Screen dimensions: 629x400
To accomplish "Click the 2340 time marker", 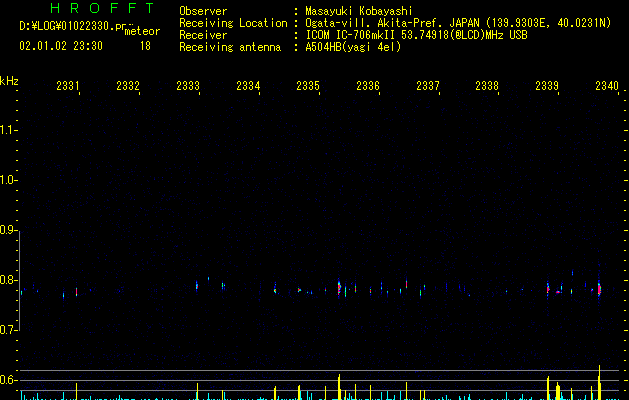I will [607, 86].
